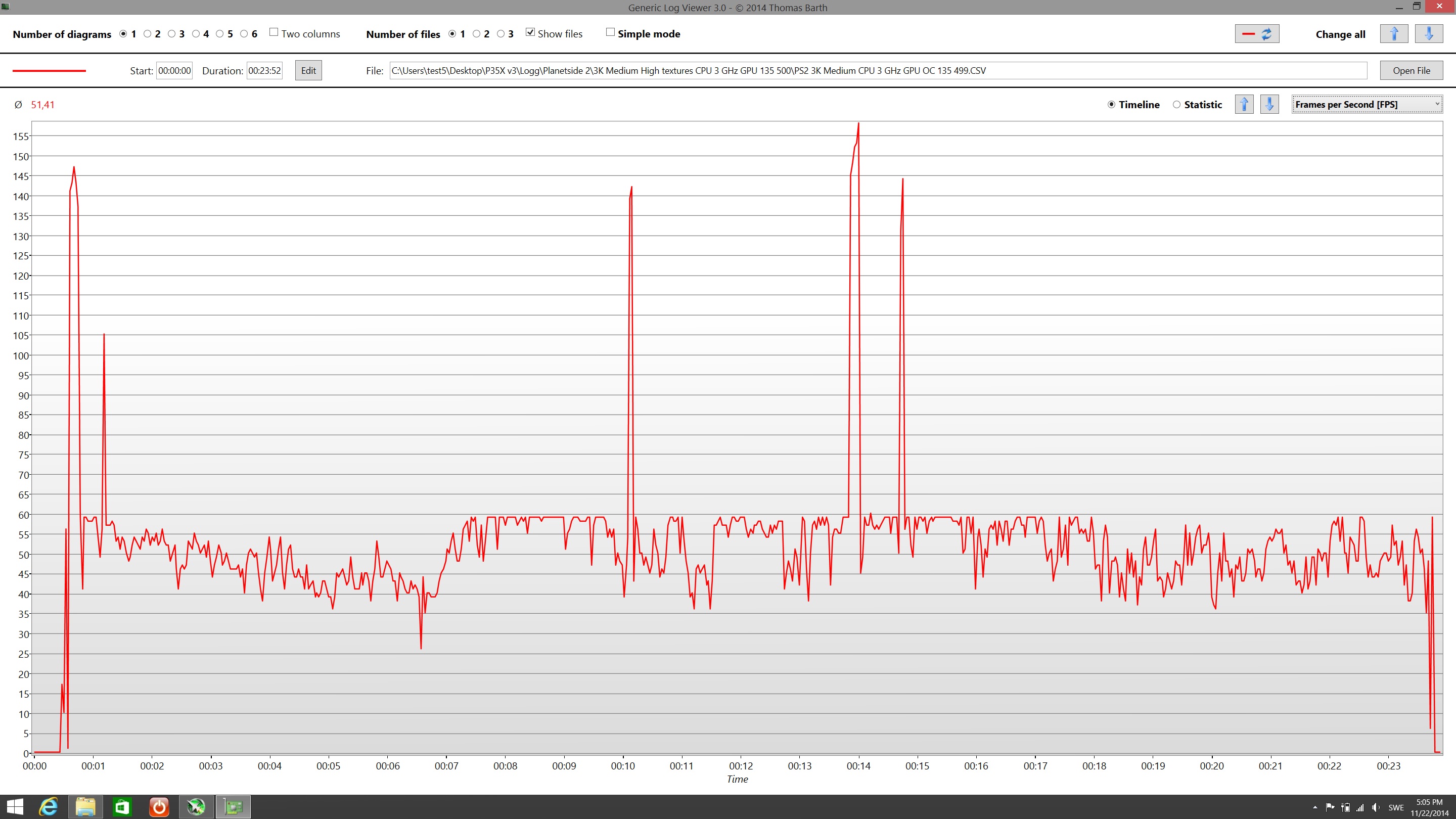The image size is (1456, 819).
Task: Select 1 for Number of files
Action: tap(452, 34)
